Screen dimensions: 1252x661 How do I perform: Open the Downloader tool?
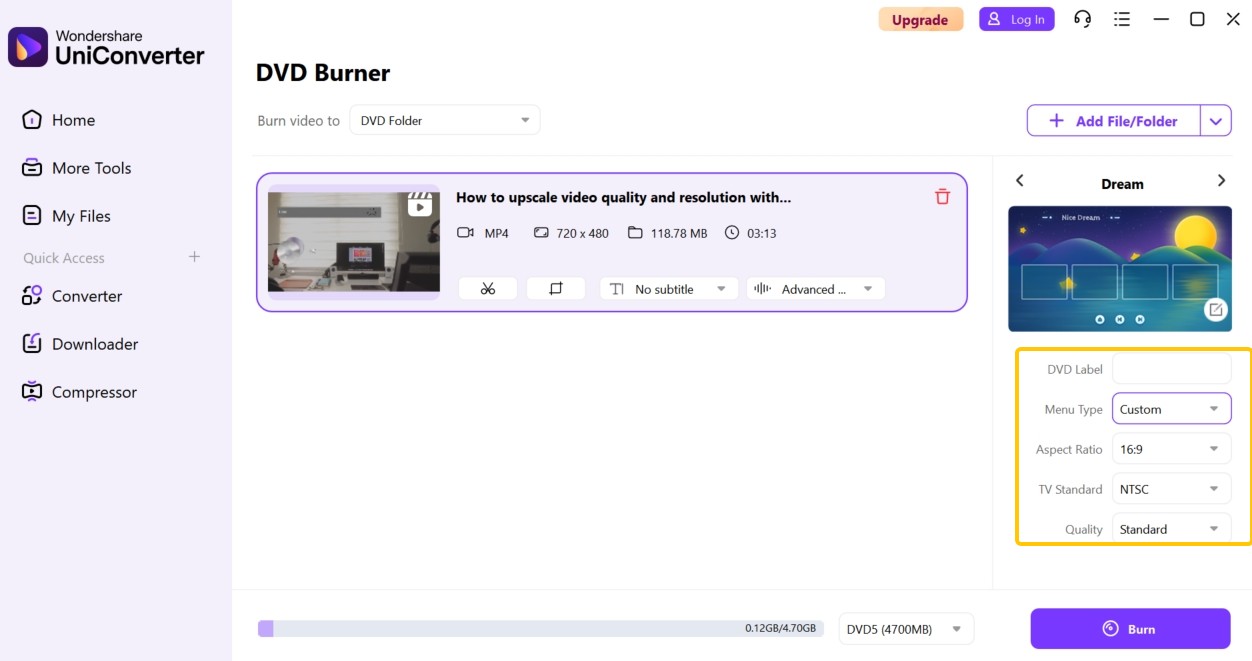(x=95, y=344)
